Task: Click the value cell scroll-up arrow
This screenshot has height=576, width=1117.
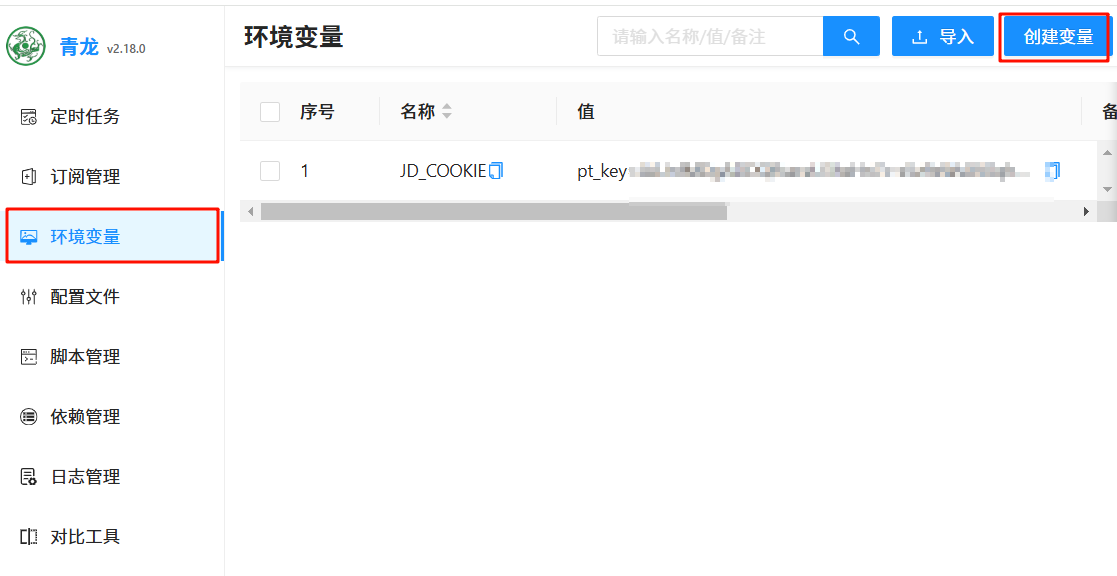Action: point(1107,152)
